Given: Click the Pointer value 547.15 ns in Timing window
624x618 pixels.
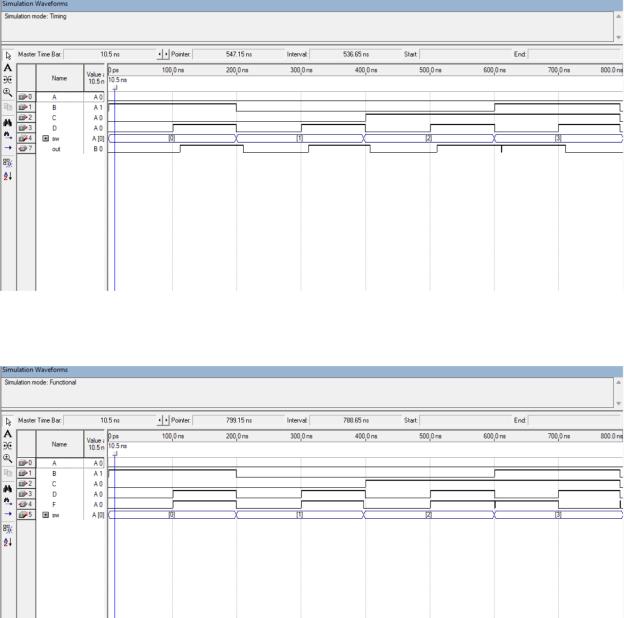Looking at the screenshot, I should point(239,54).
